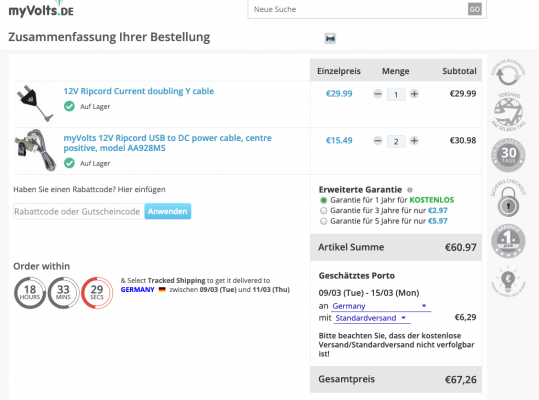Click the same-day shipping globe badge
Image resolution: width=539 pixels, height=400 pixels.
point(508,112)
